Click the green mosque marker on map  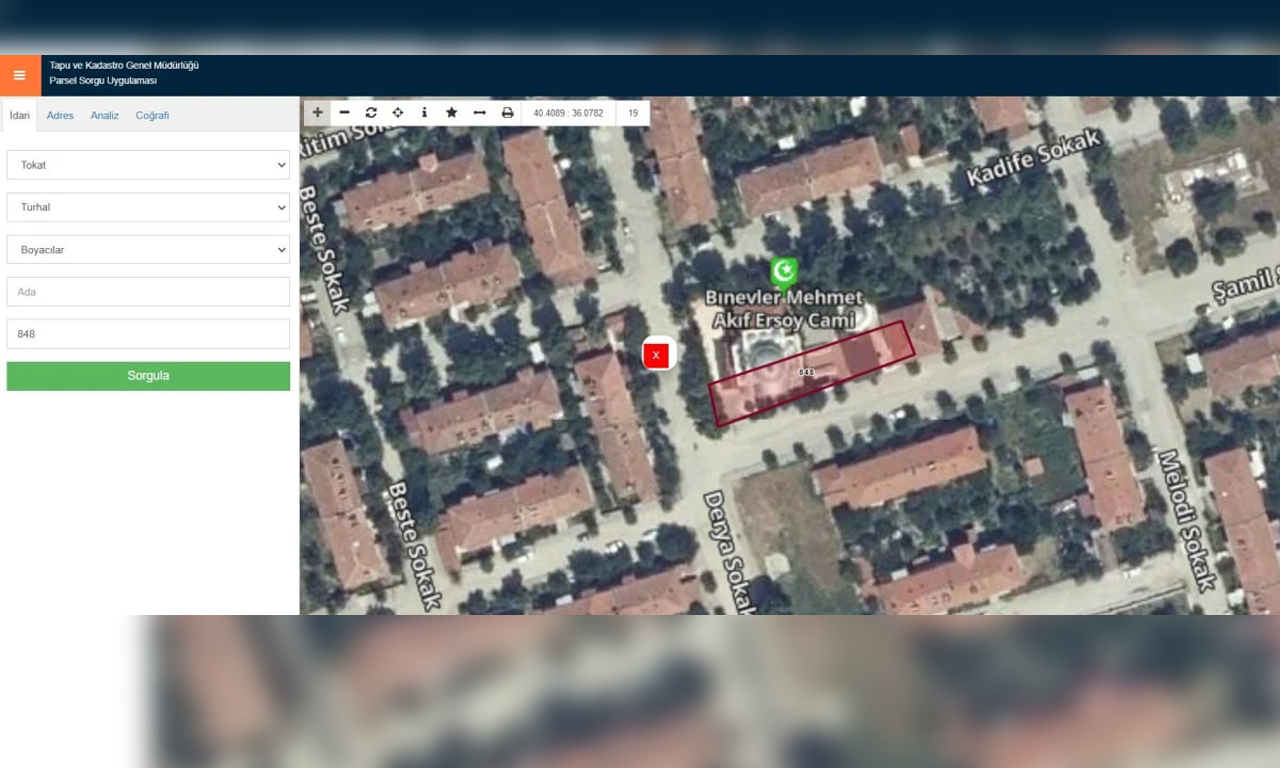(784, 272)
